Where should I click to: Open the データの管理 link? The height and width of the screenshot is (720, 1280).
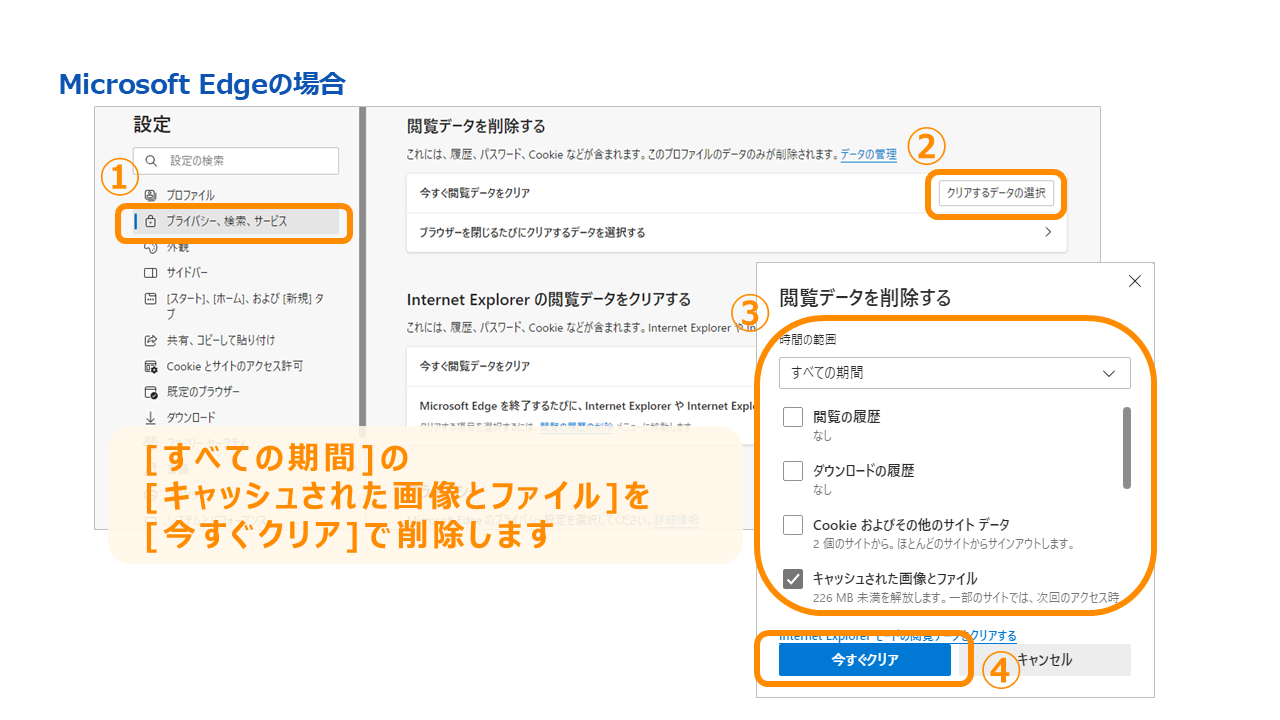click(x=868, y=155)
